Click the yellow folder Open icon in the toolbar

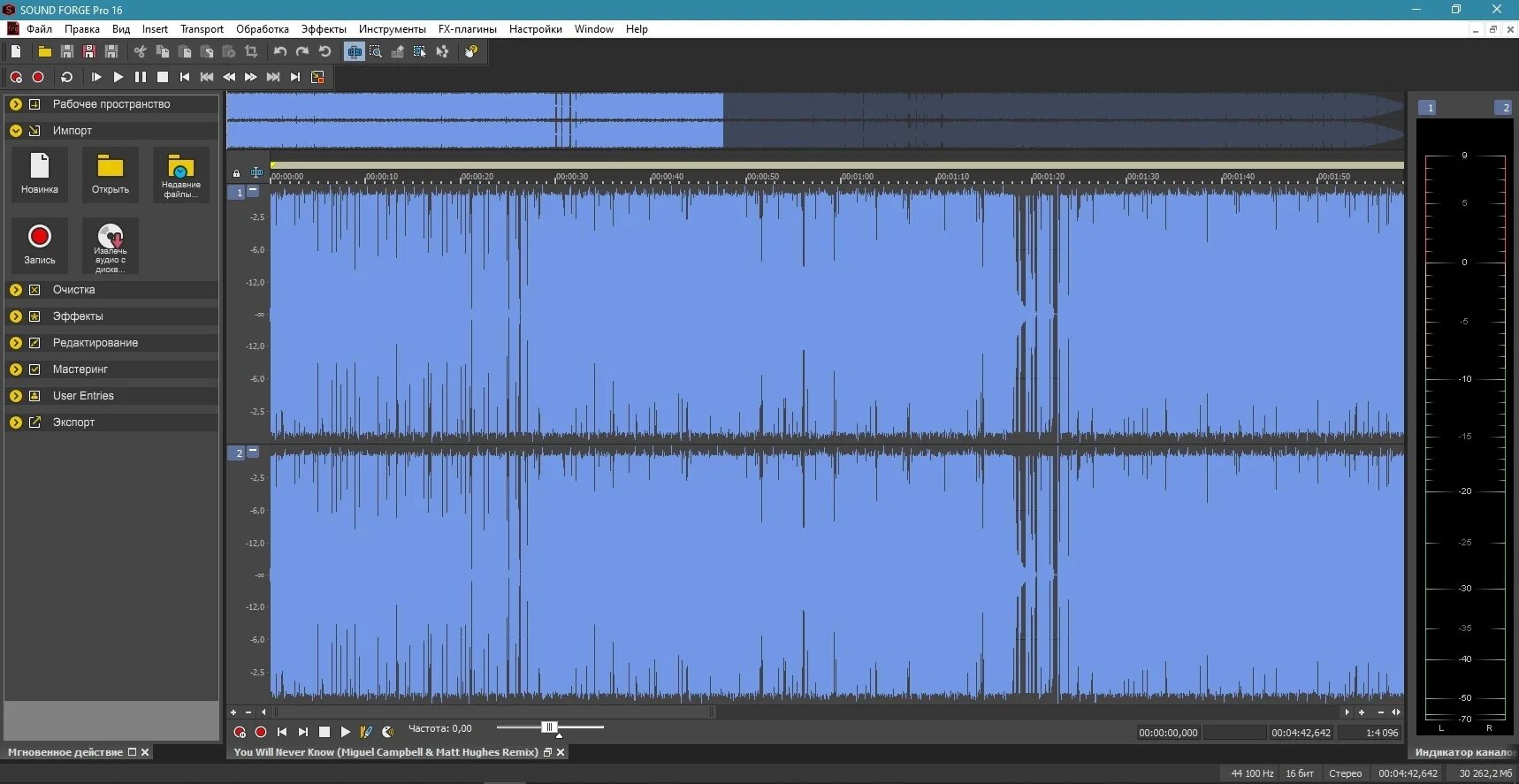click(x=44, y=51)
